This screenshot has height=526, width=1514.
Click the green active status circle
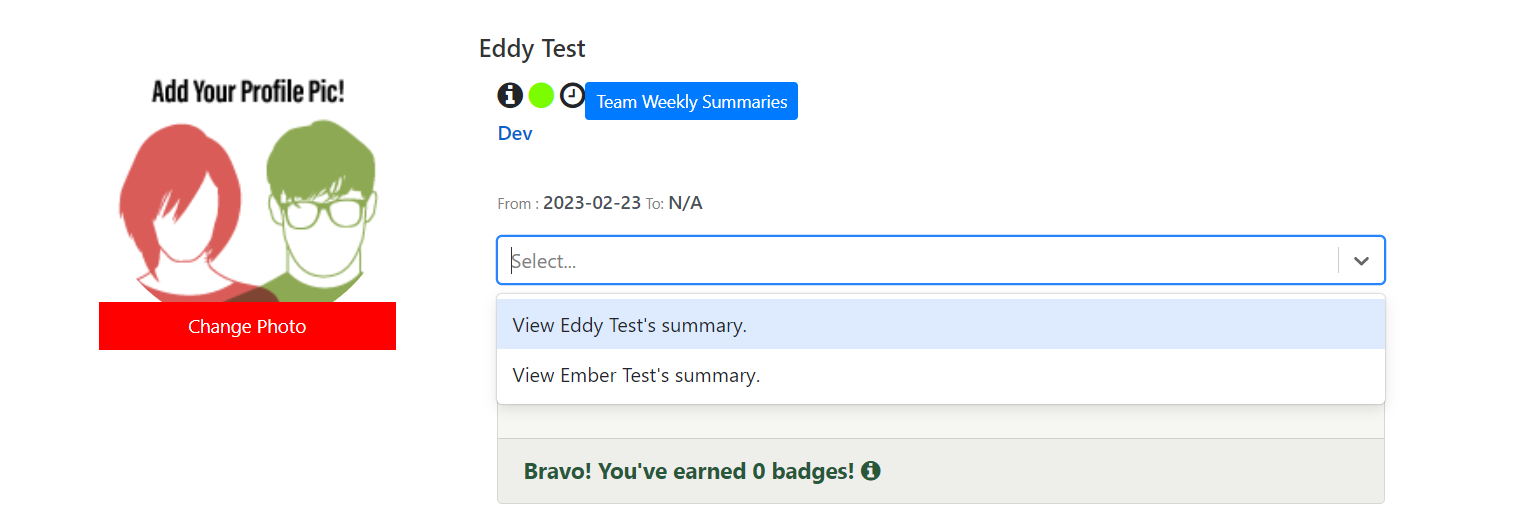pos(541,96)
